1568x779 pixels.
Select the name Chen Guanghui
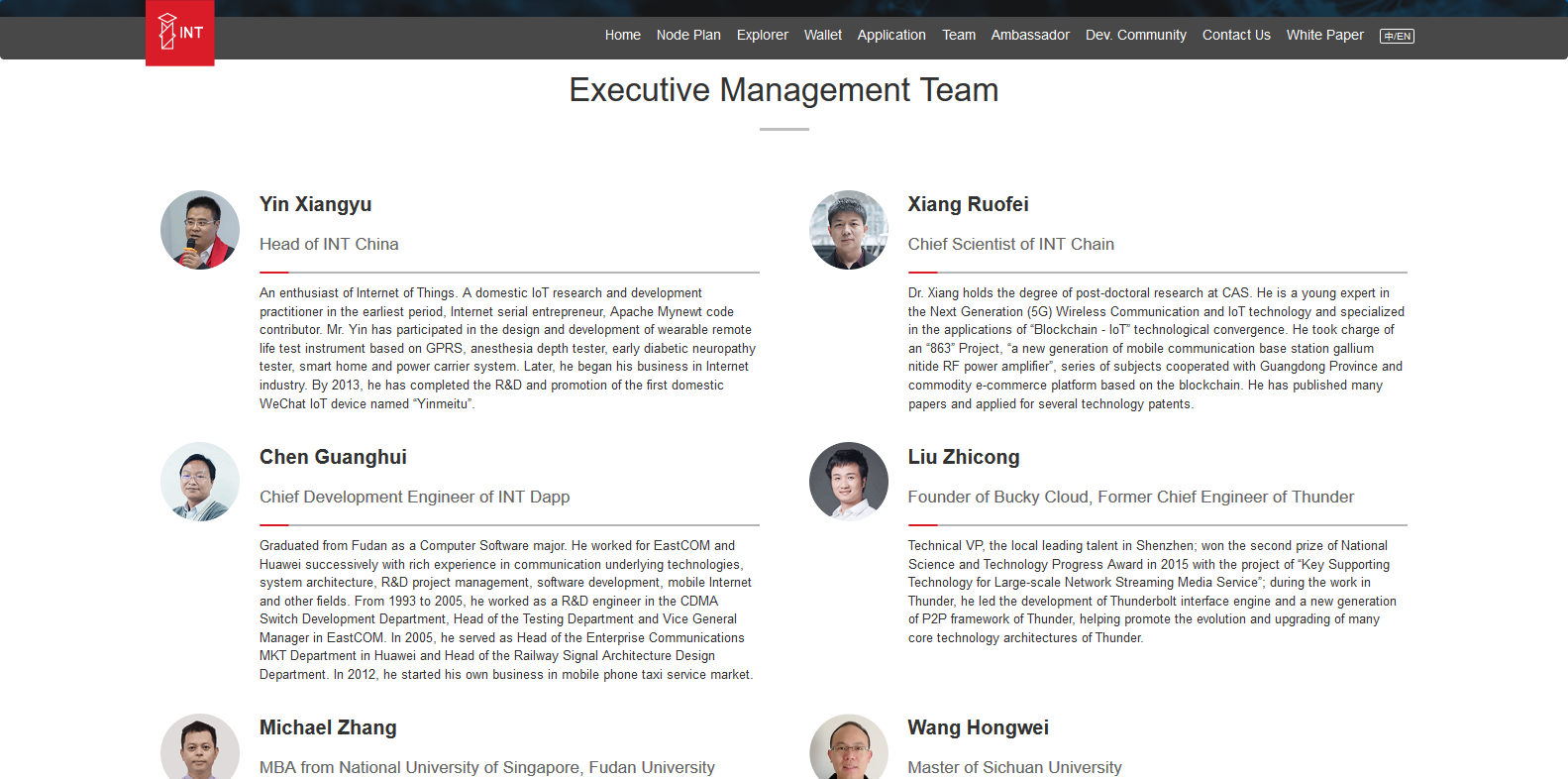pyautogui.click(x=333, y=457)
